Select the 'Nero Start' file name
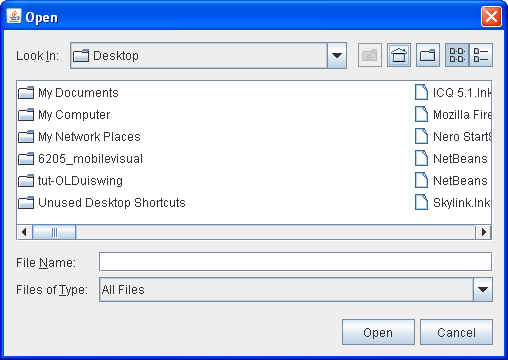 coord(462,137)
